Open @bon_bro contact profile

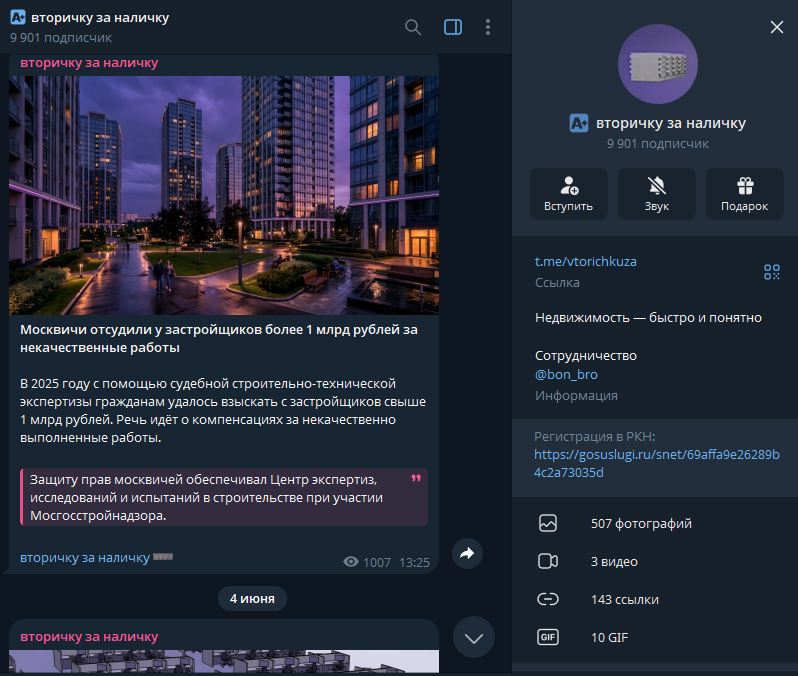566,375
